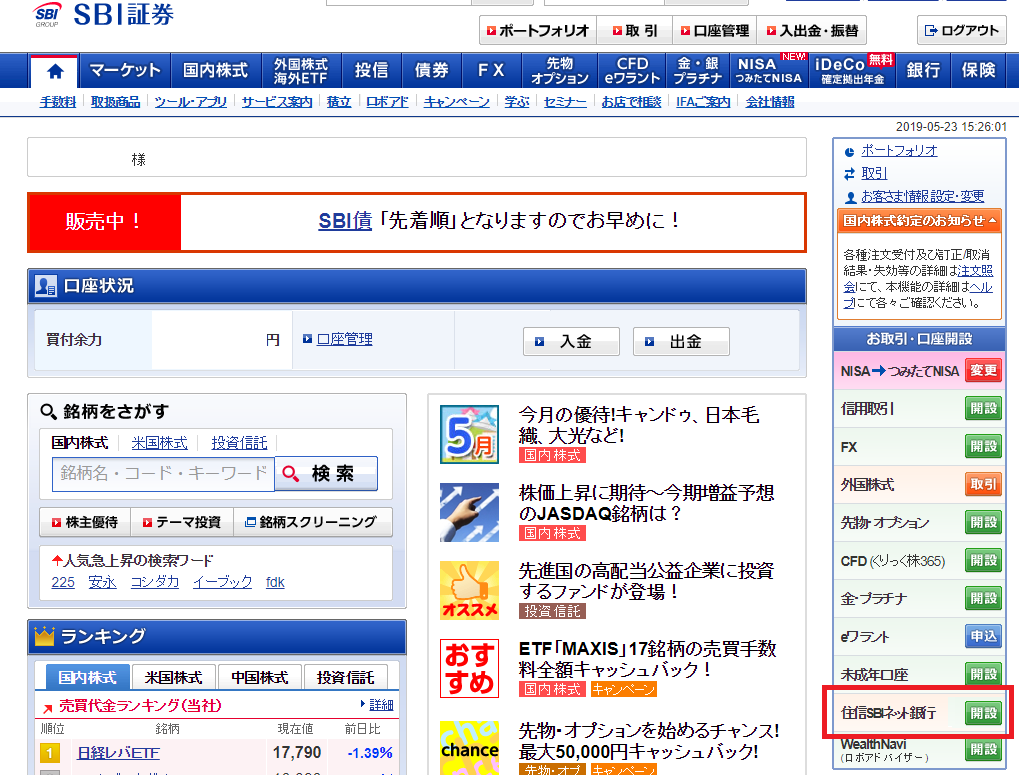This screenshot has height=775, width=1019.
Task: Click the 出金 button
Action: 681,342
